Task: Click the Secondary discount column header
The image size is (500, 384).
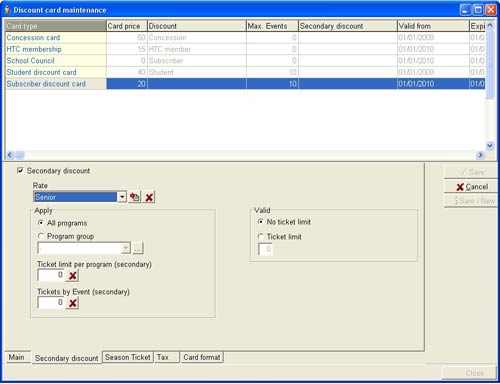Action: coord(348,26)
